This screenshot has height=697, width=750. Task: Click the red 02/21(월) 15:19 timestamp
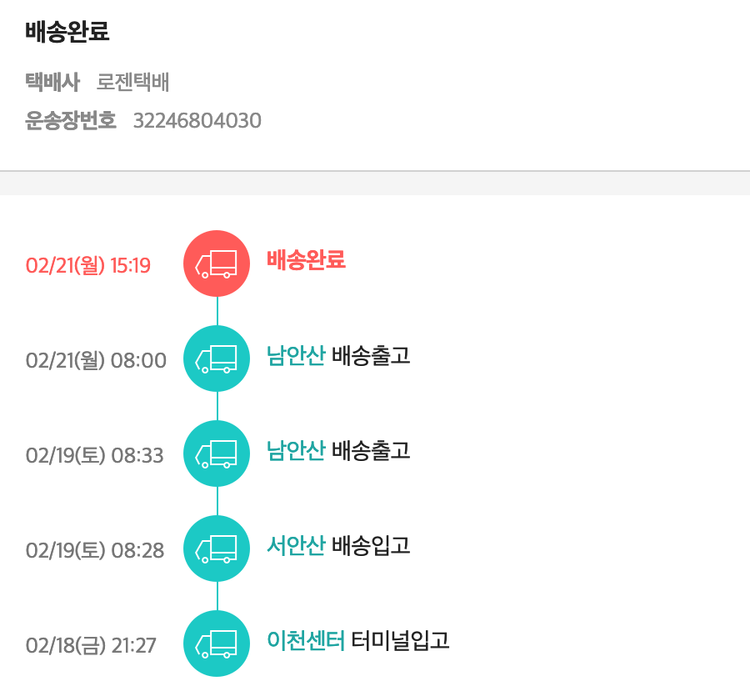(x=88, y=266)
